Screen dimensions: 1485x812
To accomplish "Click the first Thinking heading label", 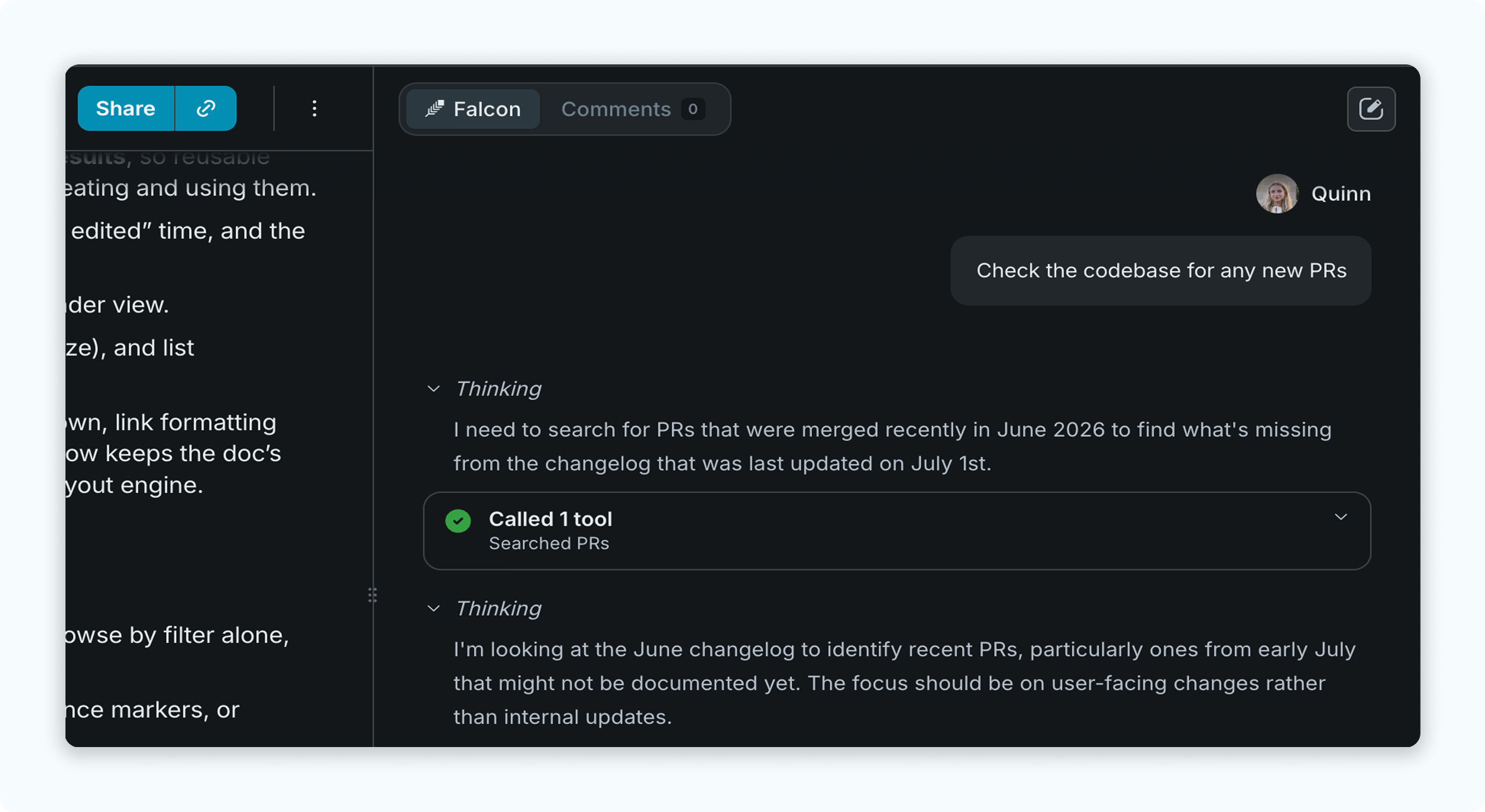I will coord(498,389).
